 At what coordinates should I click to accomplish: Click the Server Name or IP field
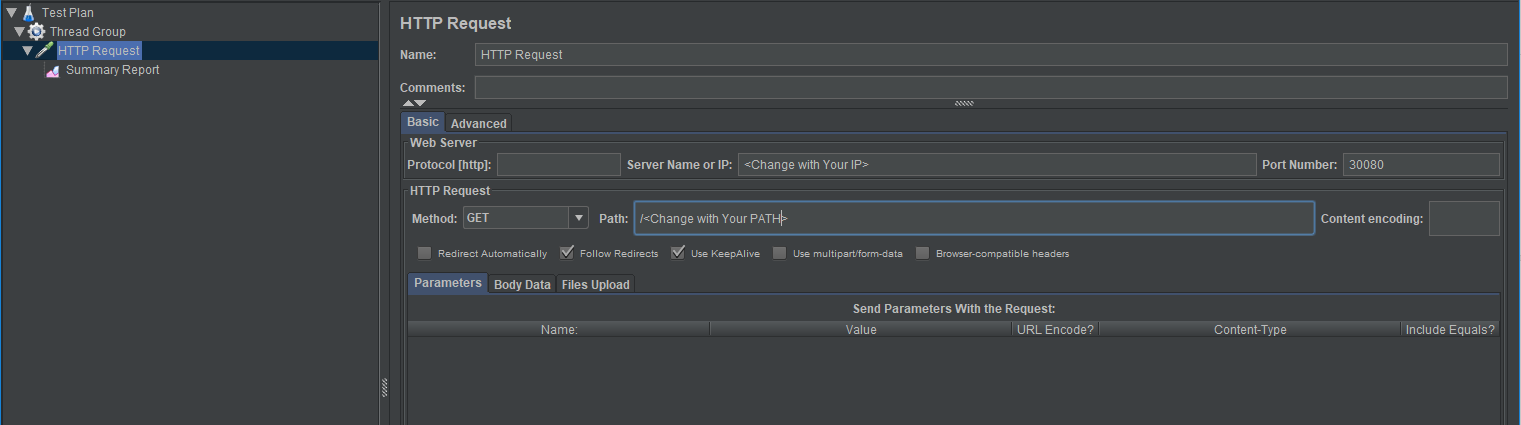coord(996,165)
